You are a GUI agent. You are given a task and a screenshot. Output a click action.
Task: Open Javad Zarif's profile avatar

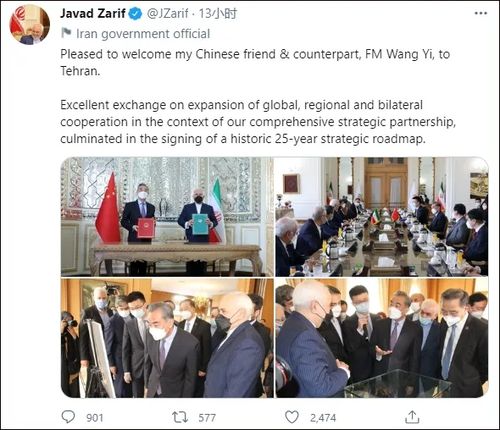point(30,25)
